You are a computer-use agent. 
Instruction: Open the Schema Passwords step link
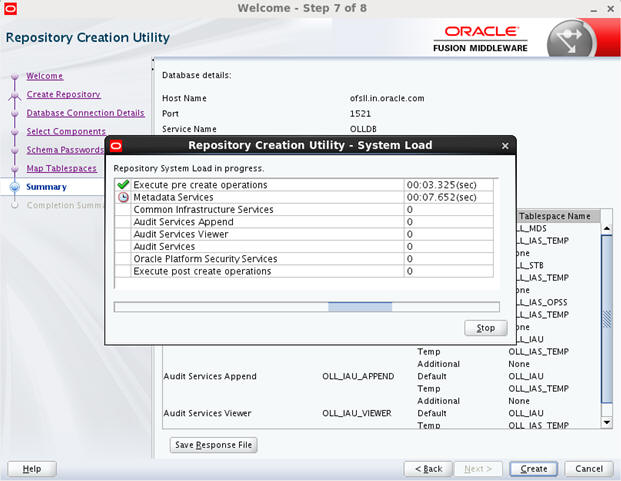click(x=65, y=150)
